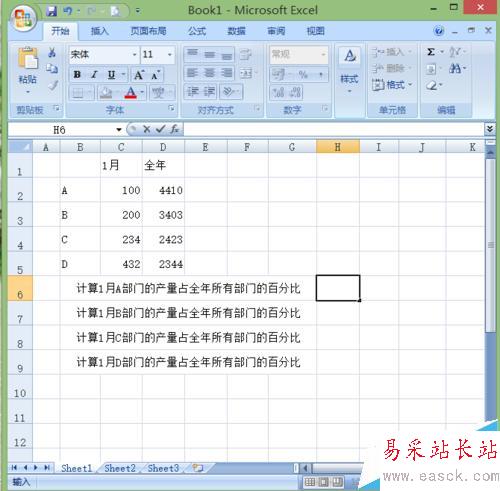Apply percent style

303,74
